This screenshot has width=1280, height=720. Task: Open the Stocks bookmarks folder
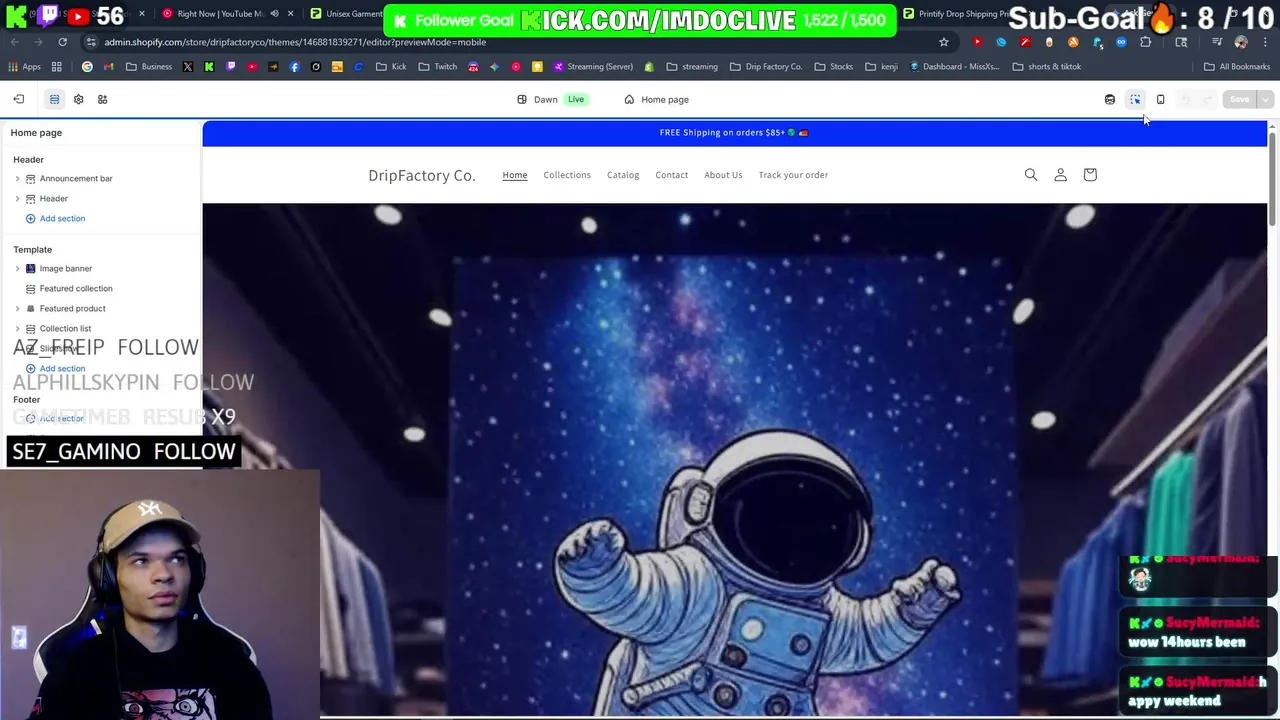pyautogui.click(x=834, y=66)
